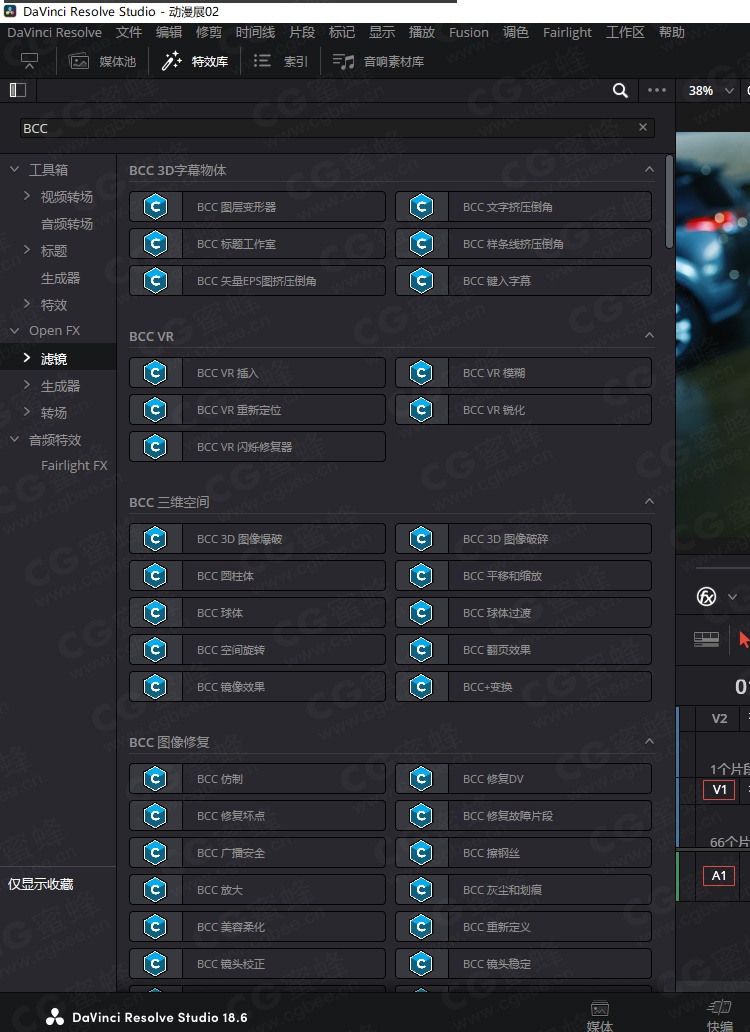Select the BCC VR 闪烁修复器 effect icon

155,446
